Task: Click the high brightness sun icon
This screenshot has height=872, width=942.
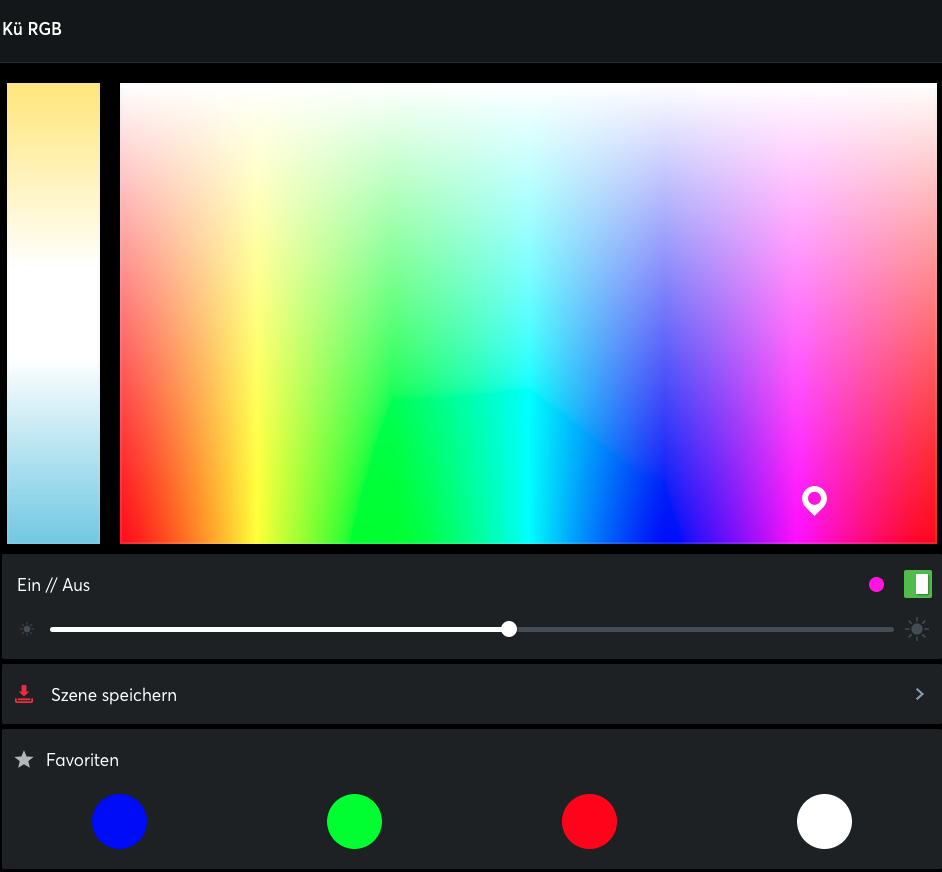Action: 917,629
